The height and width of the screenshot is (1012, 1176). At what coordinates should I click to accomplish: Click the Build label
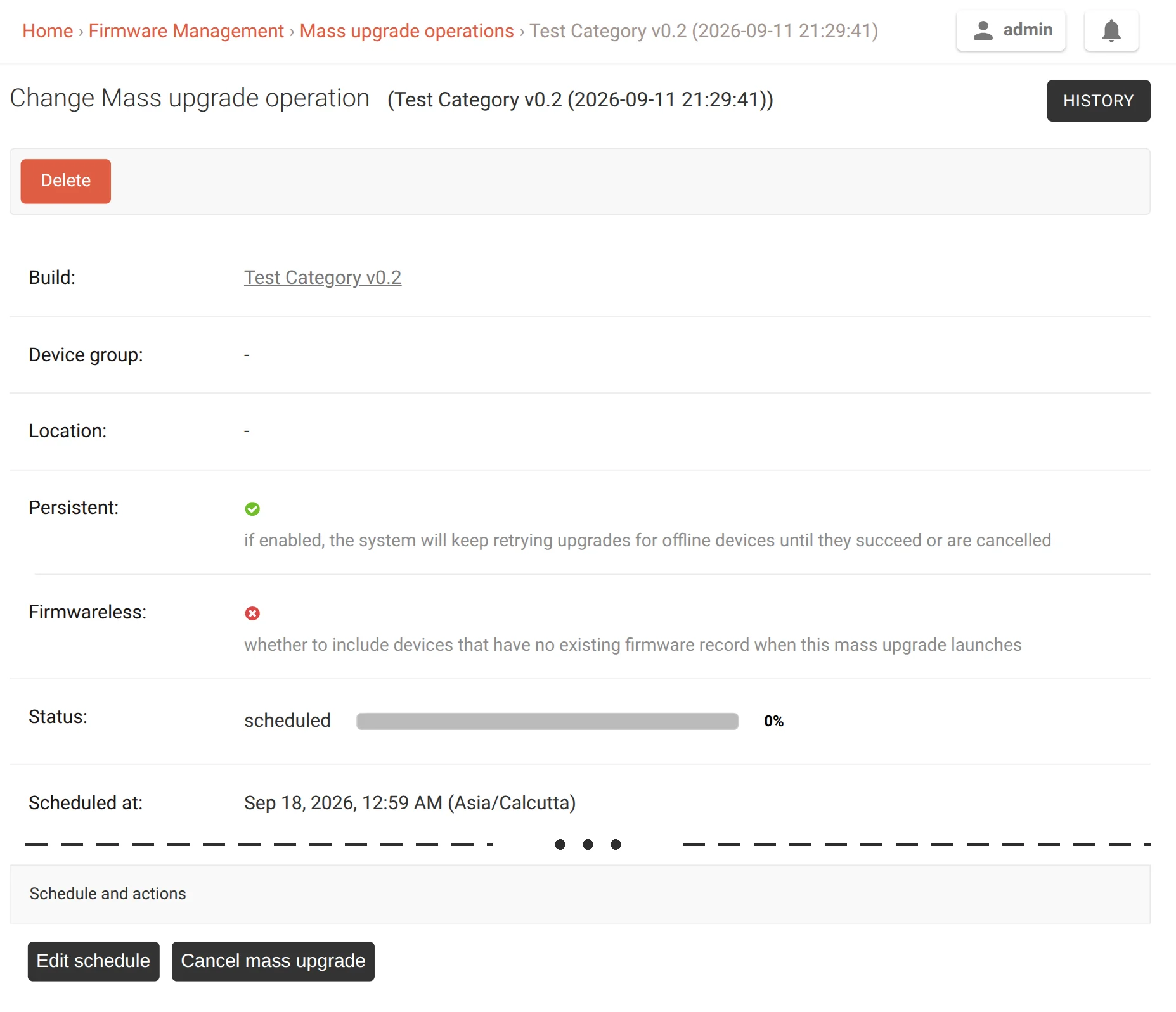tap(52, 278)
